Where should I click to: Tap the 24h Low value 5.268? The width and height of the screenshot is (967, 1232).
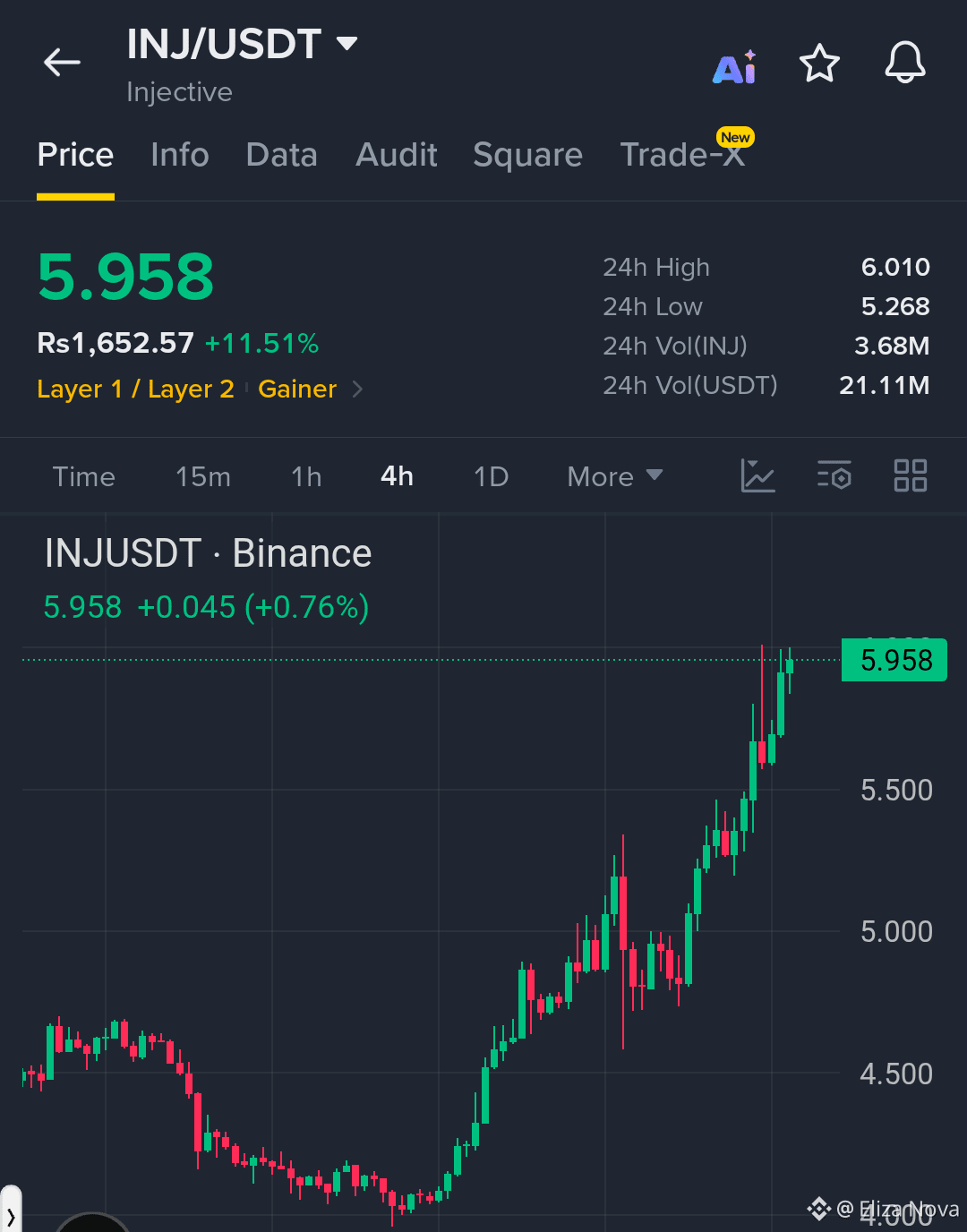[895, 306]
